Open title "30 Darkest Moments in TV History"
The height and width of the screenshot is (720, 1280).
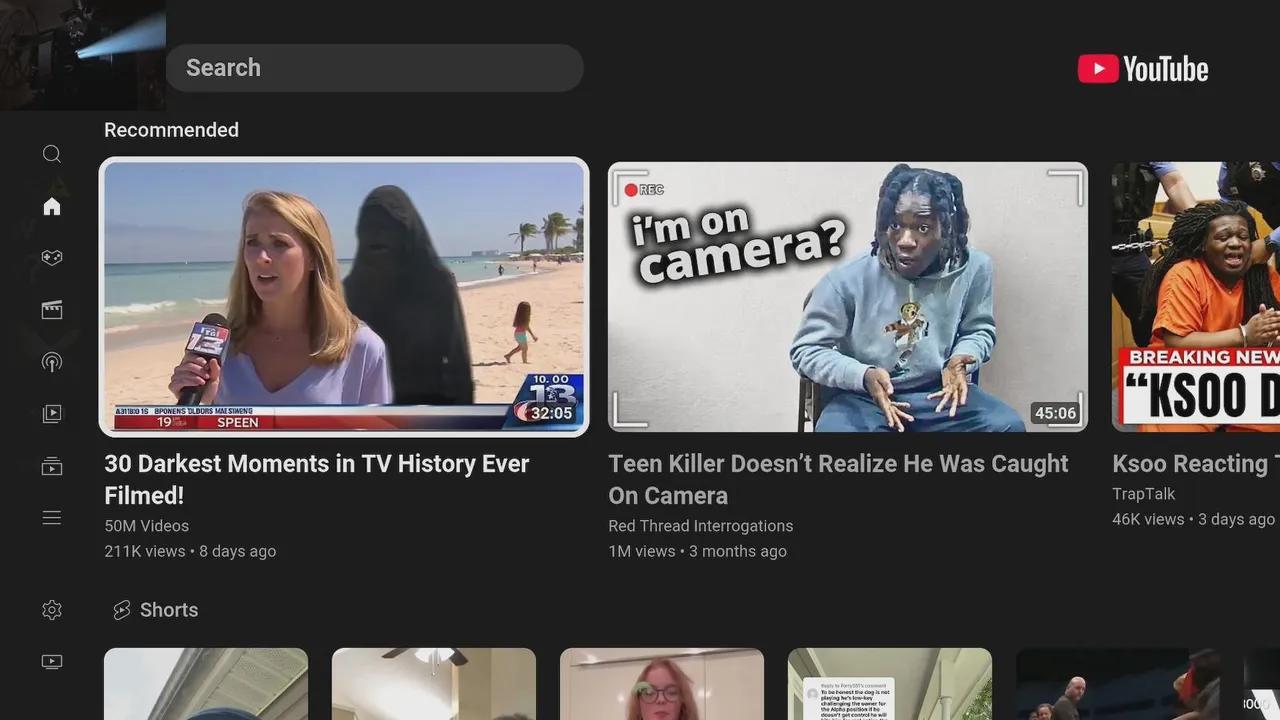(317, 479)
